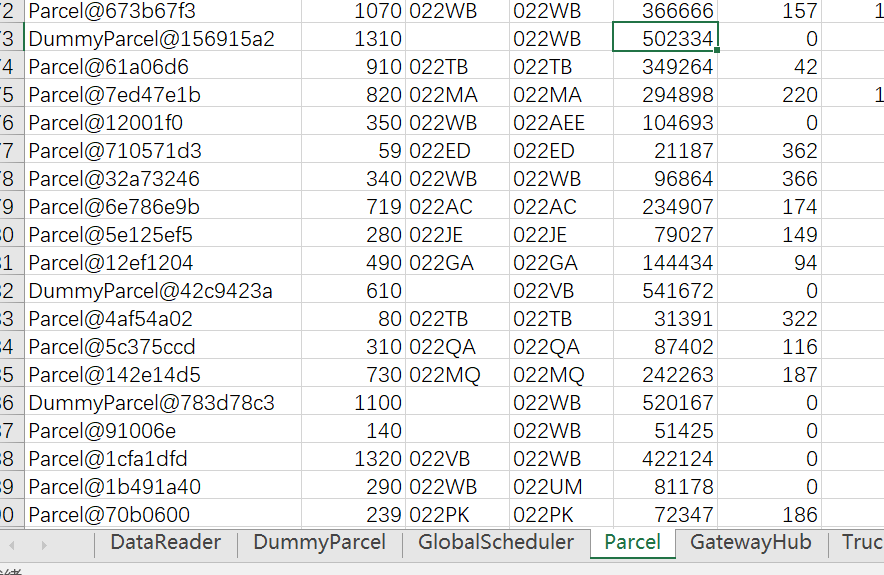Click cell Parcel@70b0600
This screenshot has width=884, height=575.
click(x=163, y=513)
